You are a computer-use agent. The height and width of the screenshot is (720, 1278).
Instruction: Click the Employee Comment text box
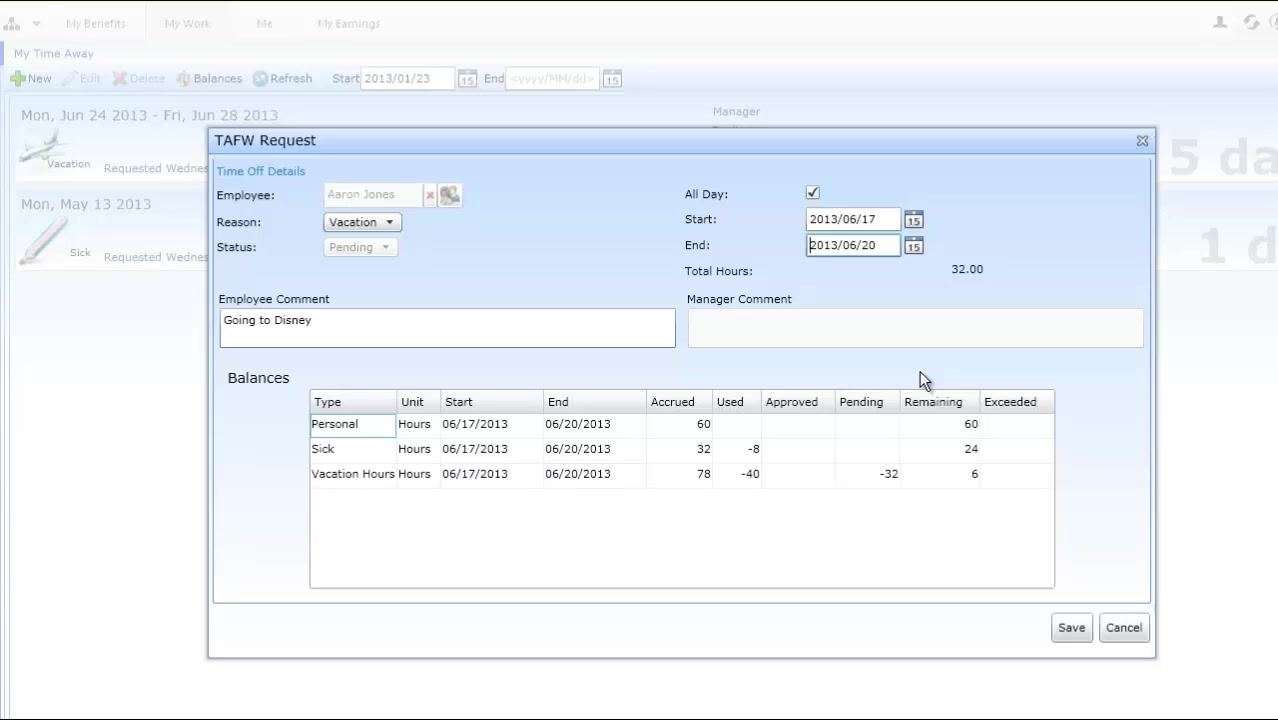tap(447, 328)
